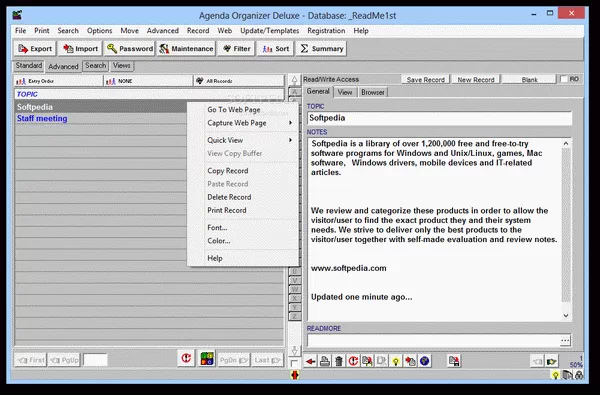Click the NOTES scrollbar up arrow
The image size is (600, 395).
pos(566,144)
